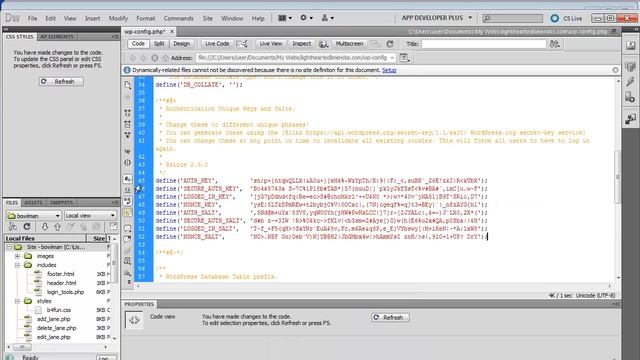Screen dimensions: 640x360
Task: Switch to Code view
Action: pyautogui.click(x=138, y=44)
